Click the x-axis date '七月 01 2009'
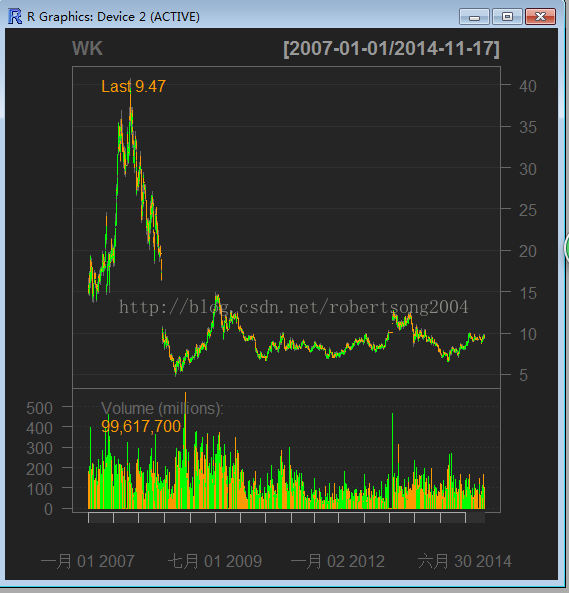569x593 pixels. coord(214,561)
